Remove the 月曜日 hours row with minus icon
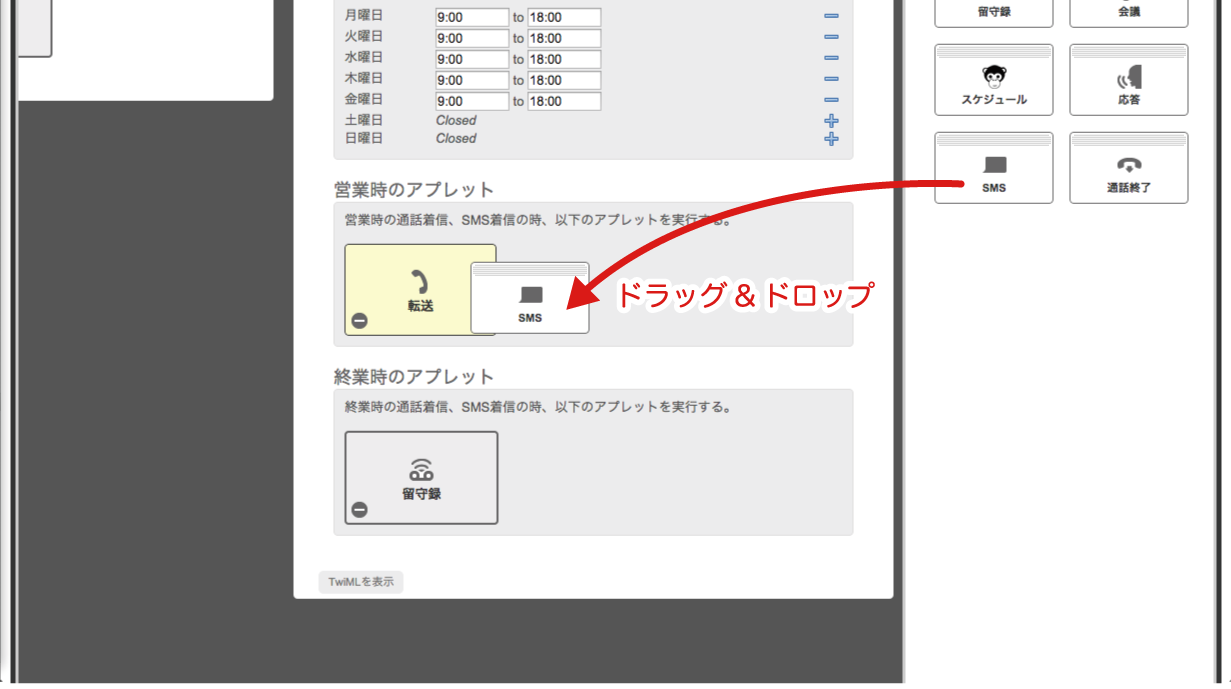The width and height of the screenshot is (1231, 689). click(831, 17)
